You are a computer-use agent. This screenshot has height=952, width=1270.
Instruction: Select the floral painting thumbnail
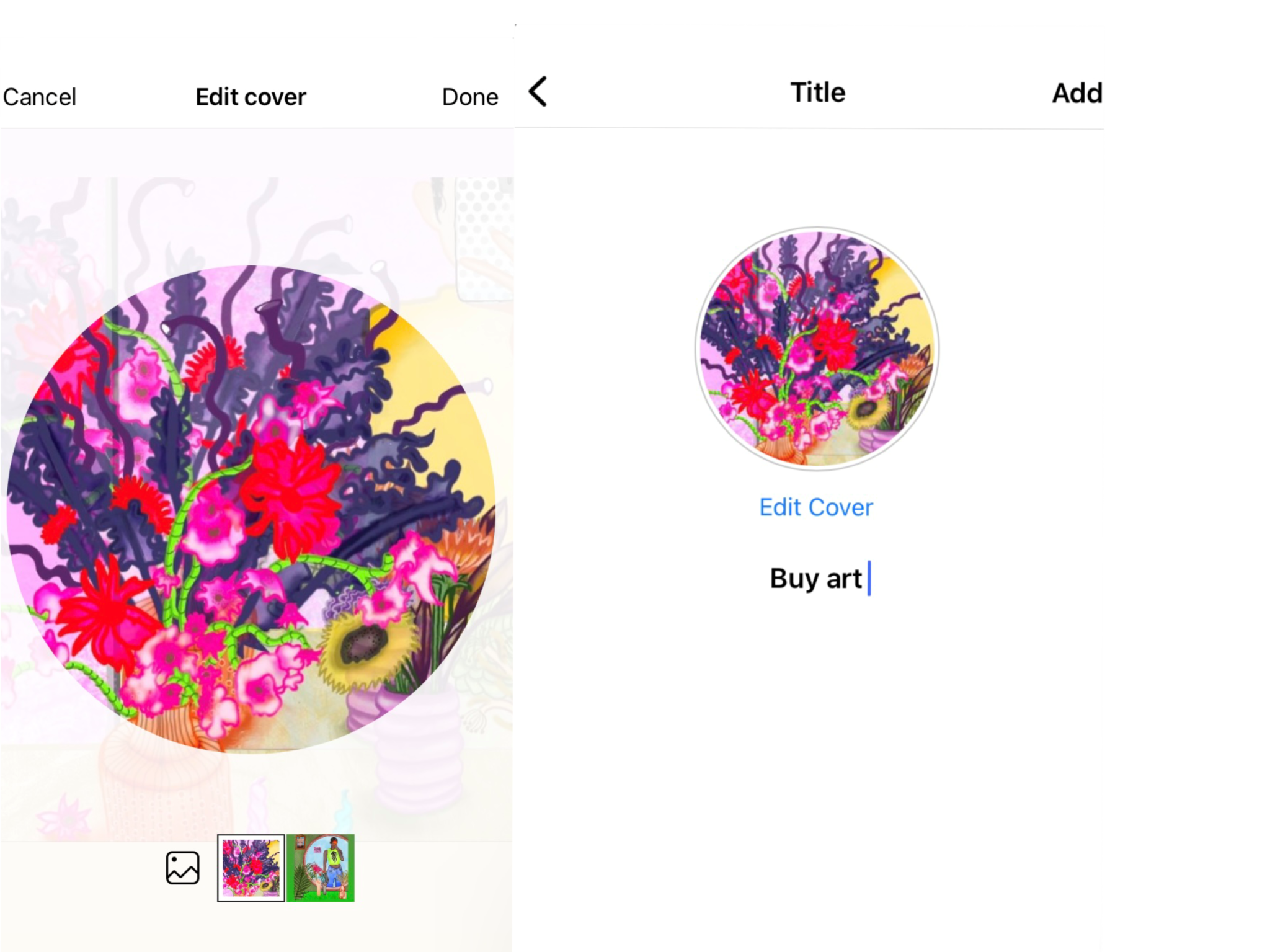point(251,868)
